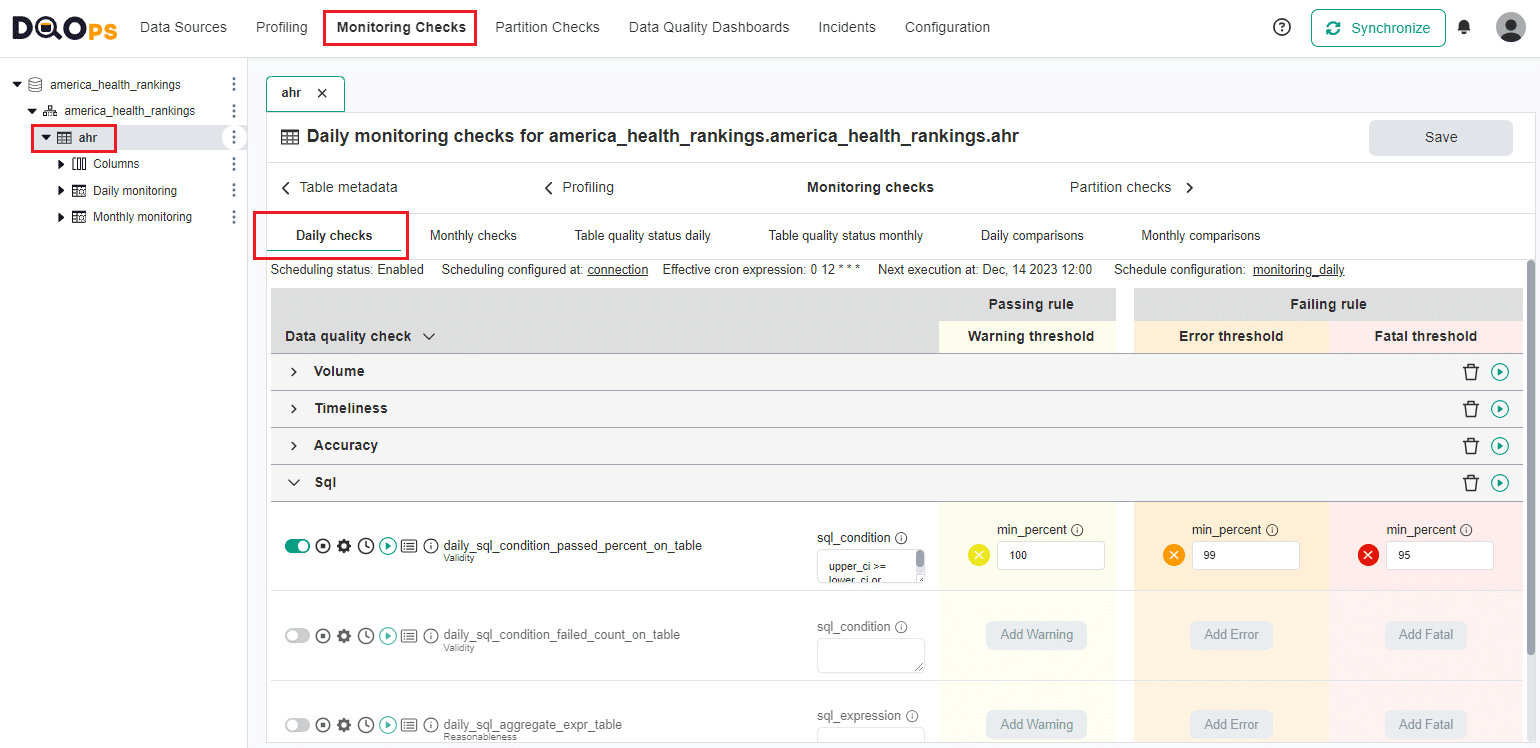This screenshot has height=748, width=1540.
Task: Switch to the Monthly checks tab
Action: (x=473, y=235)
